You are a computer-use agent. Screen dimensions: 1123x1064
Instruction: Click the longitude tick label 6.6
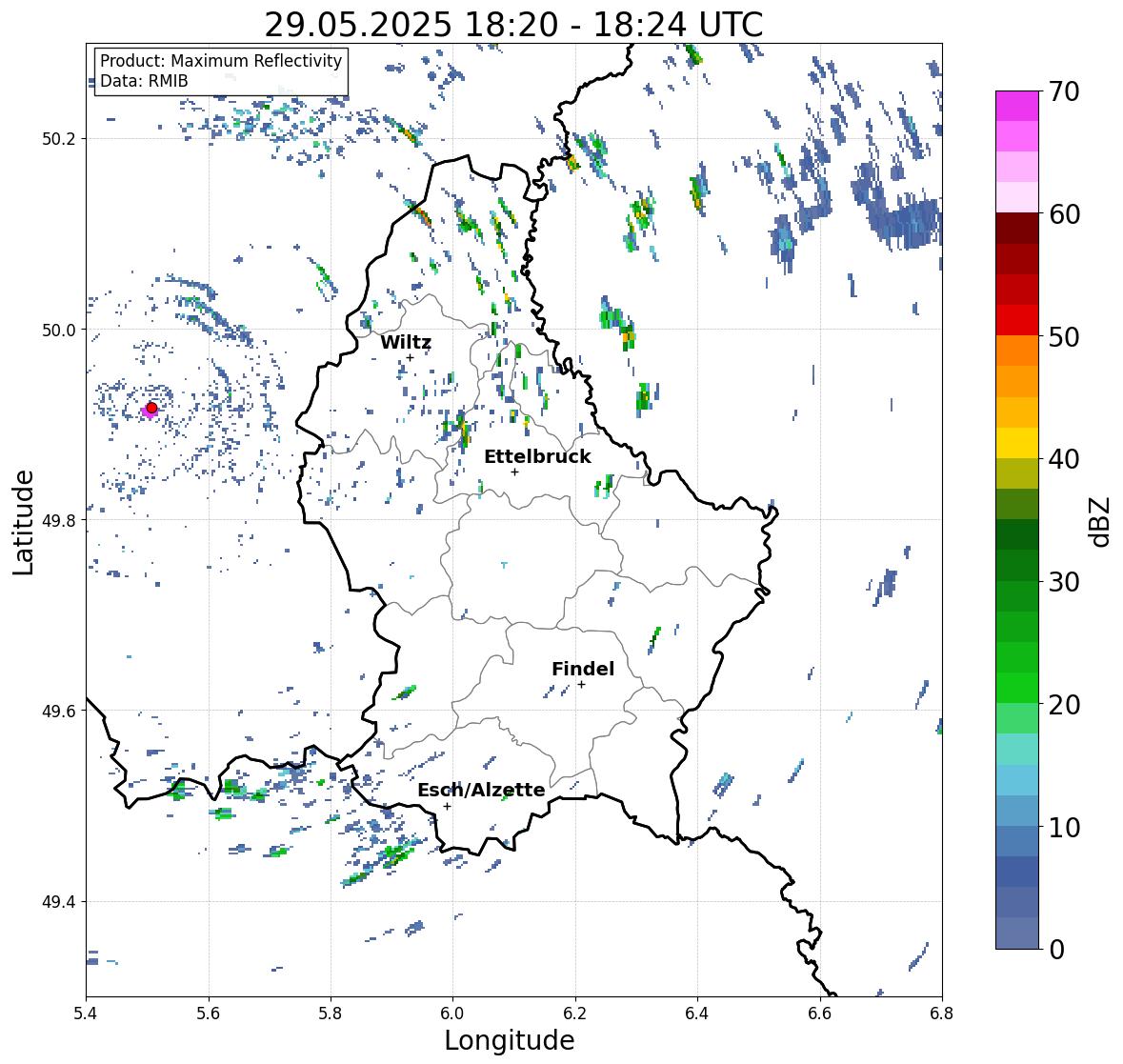tap(820, 1014)
